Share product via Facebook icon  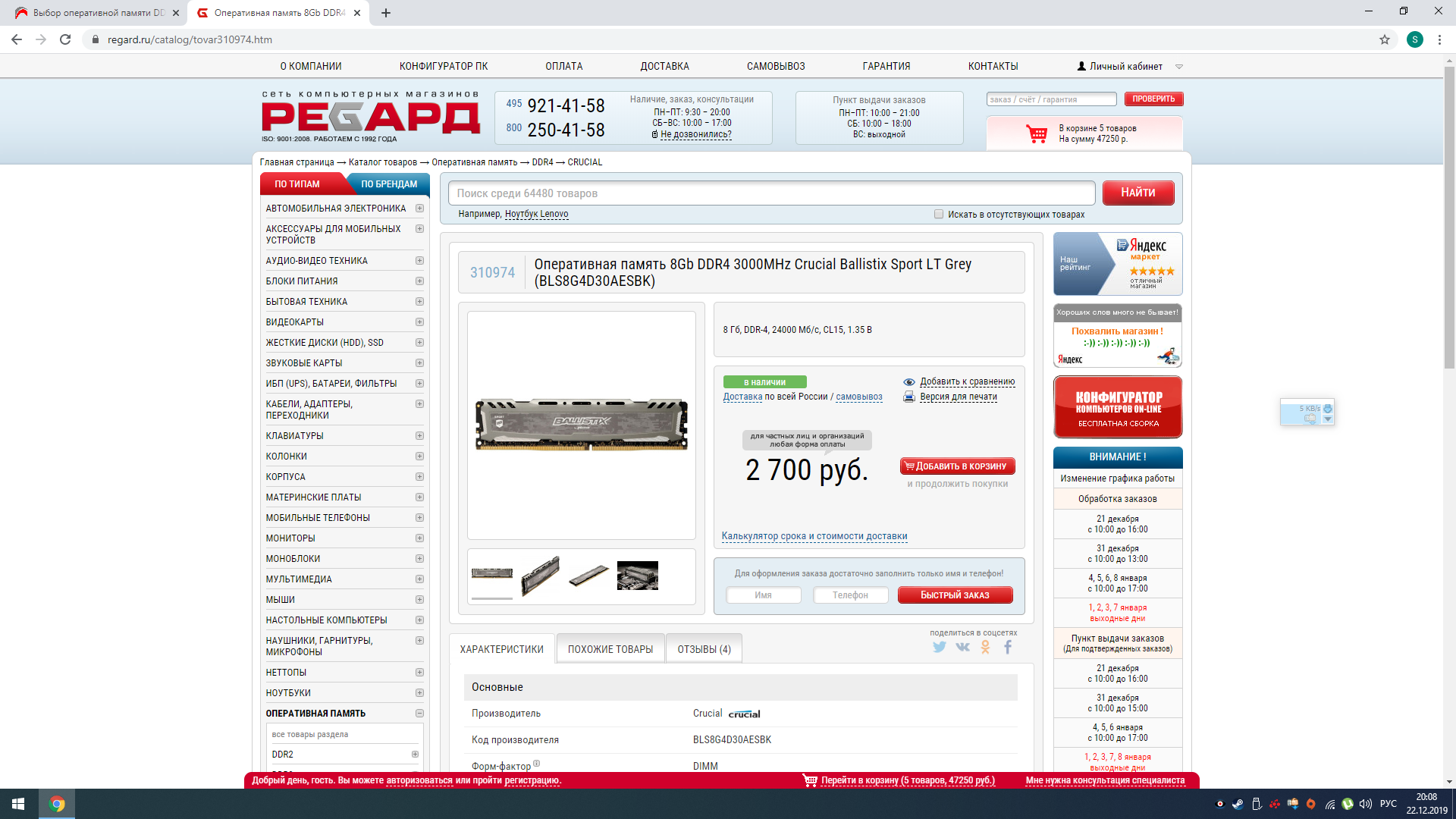point(1008,647)
